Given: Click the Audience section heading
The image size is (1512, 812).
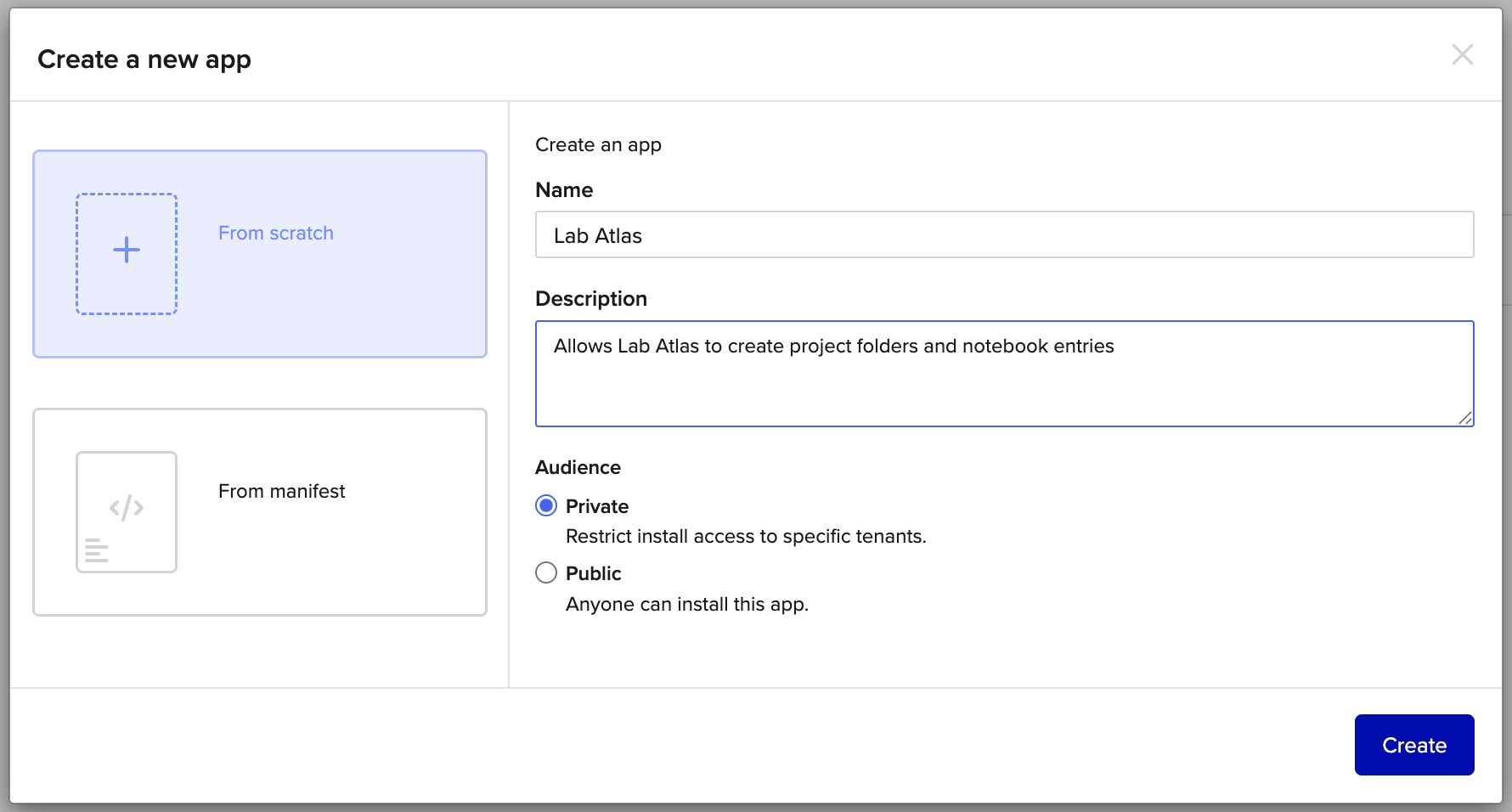Looking at the screenshot, I should 578,467.
